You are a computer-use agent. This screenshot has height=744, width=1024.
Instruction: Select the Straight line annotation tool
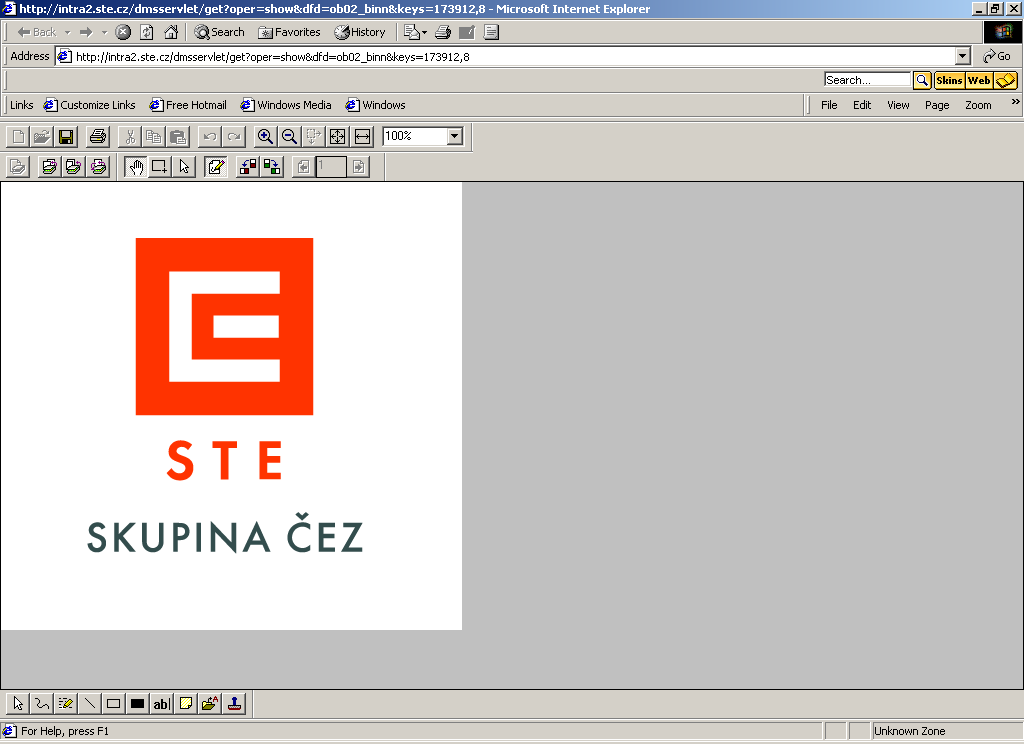[x=89, y=704]
